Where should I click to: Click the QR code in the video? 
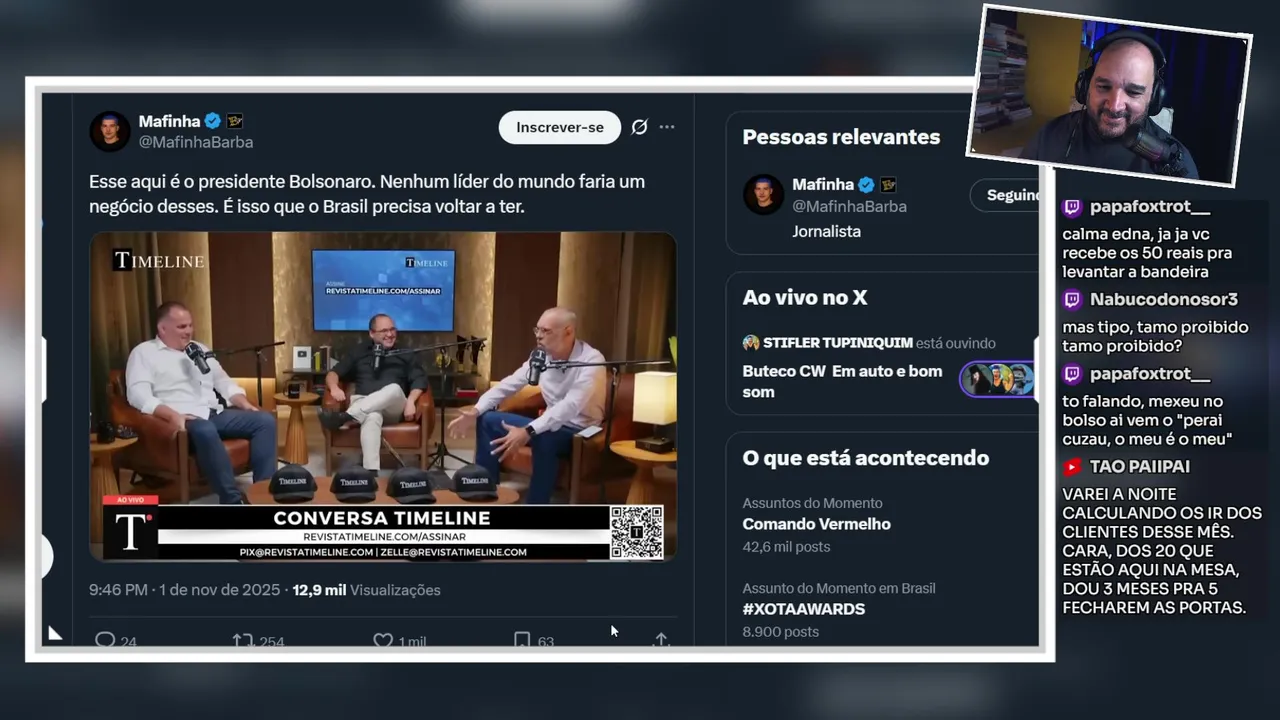[x=636, y=532]
